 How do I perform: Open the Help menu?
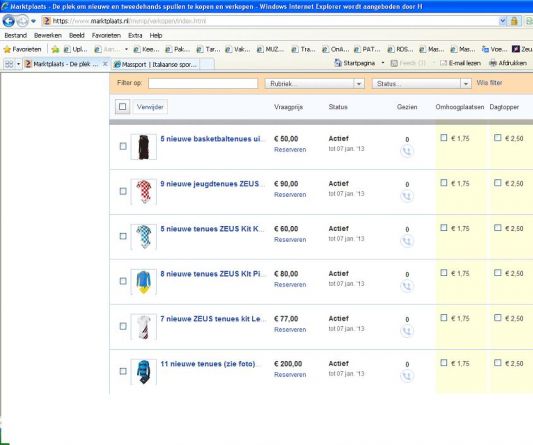156,35
